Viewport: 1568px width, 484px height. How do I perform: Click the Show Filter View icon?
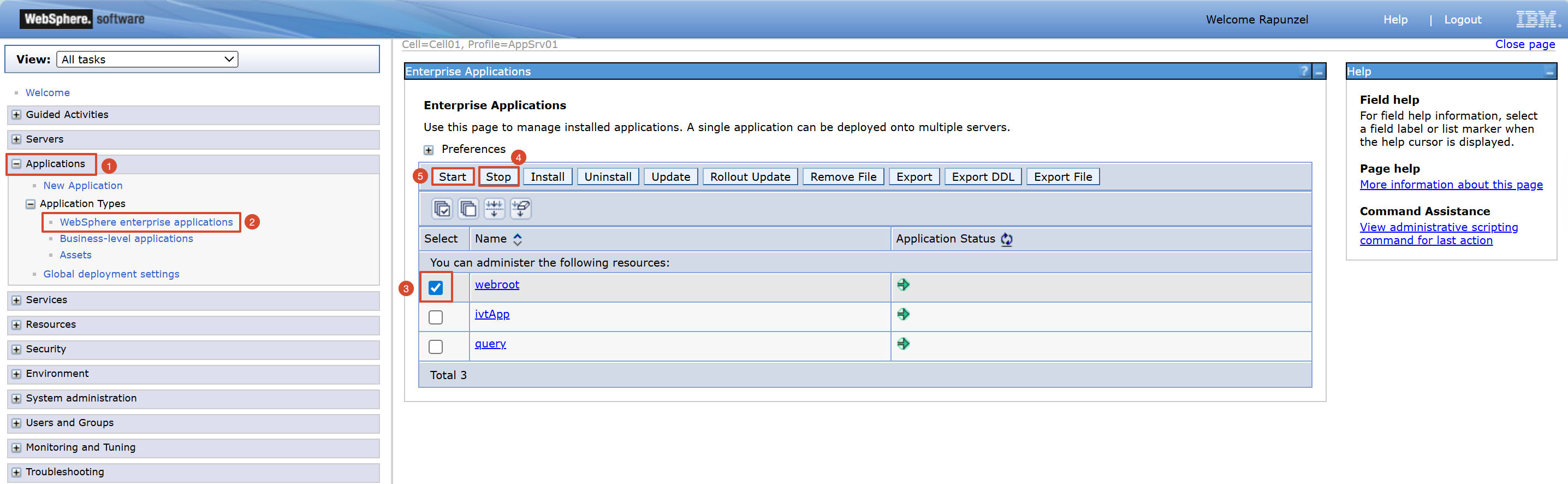(494, 209)
